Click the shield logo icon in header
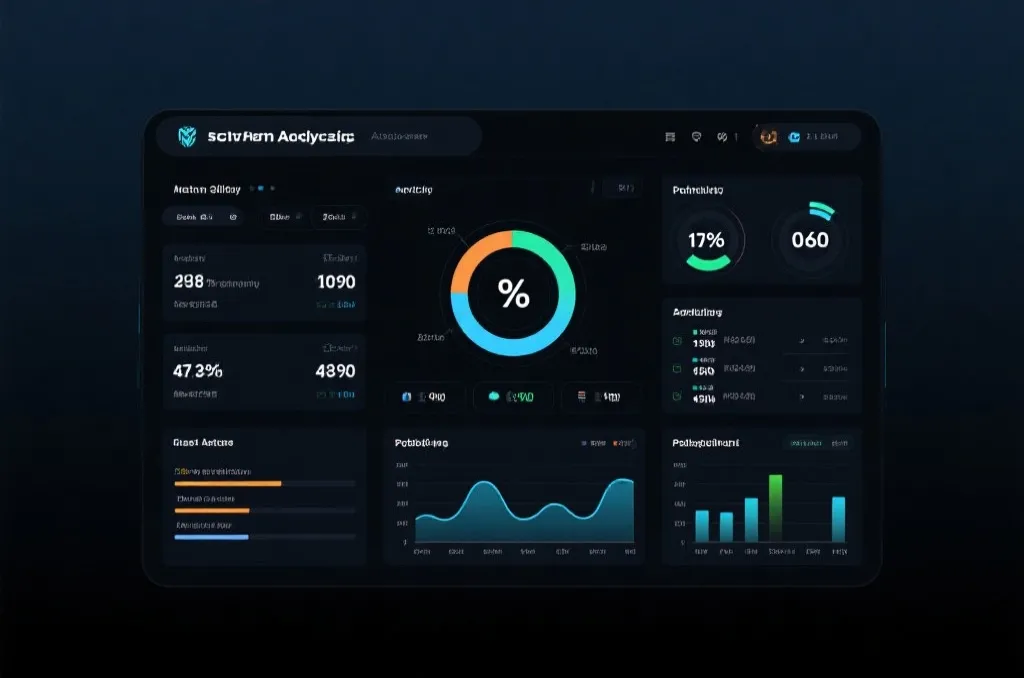 [x=187, y=137]
